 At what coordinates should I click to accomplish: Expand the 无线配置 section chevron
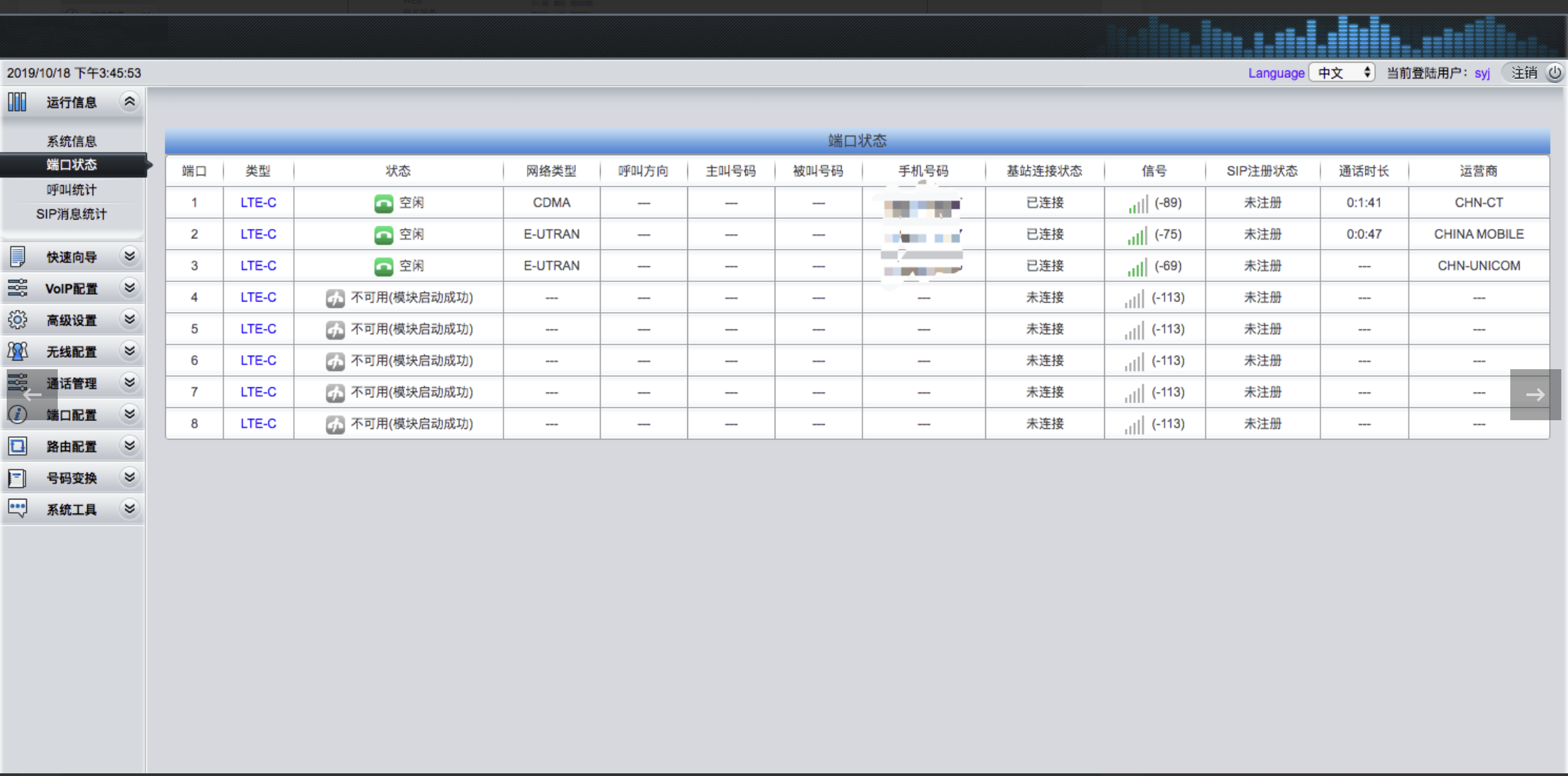pyautogui.click(x=130, y=350)
